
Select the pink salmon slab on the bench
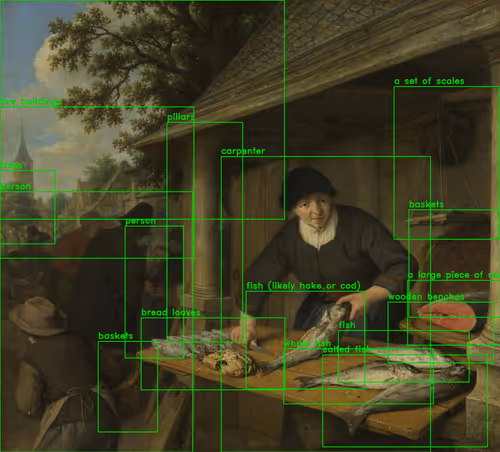447,317
